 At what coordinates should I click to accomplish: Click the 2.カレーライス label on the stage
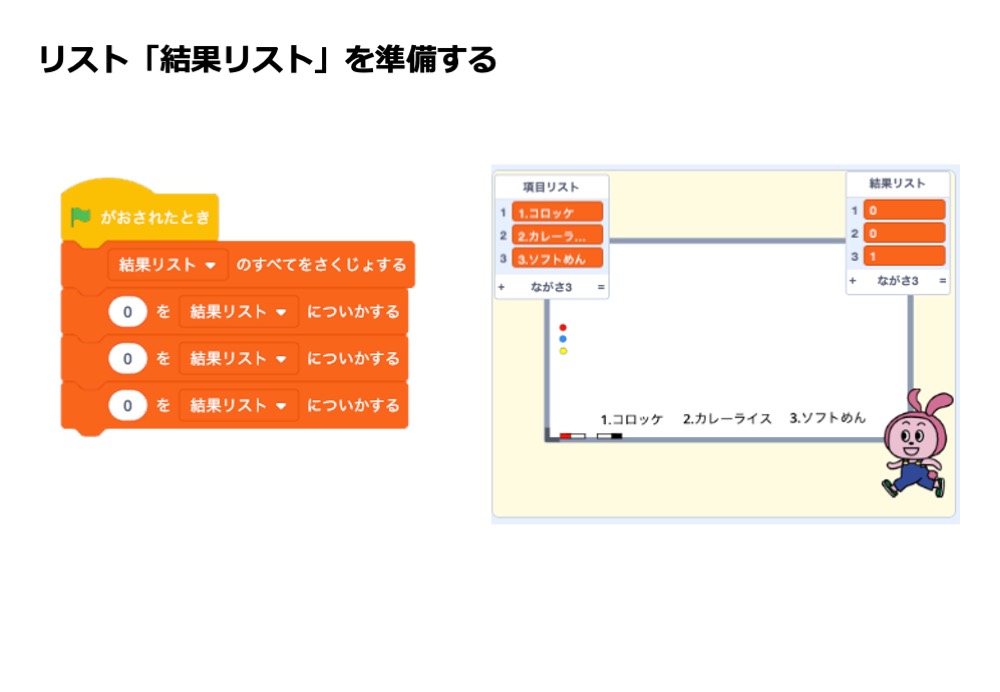[x=727, y=418]
